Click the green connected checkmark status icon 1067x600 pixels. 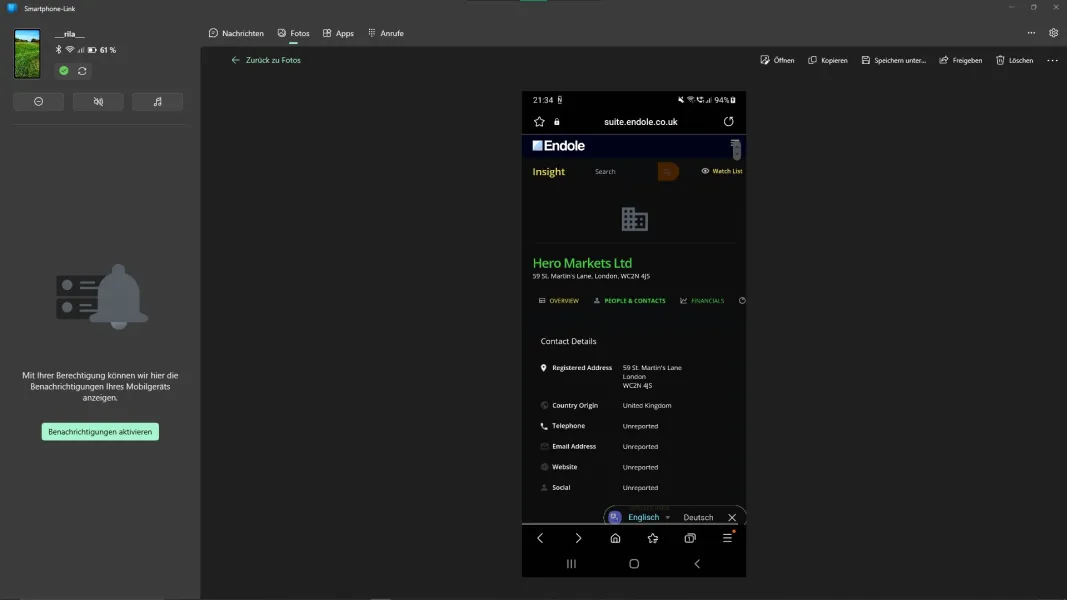[x=64, y=71]
